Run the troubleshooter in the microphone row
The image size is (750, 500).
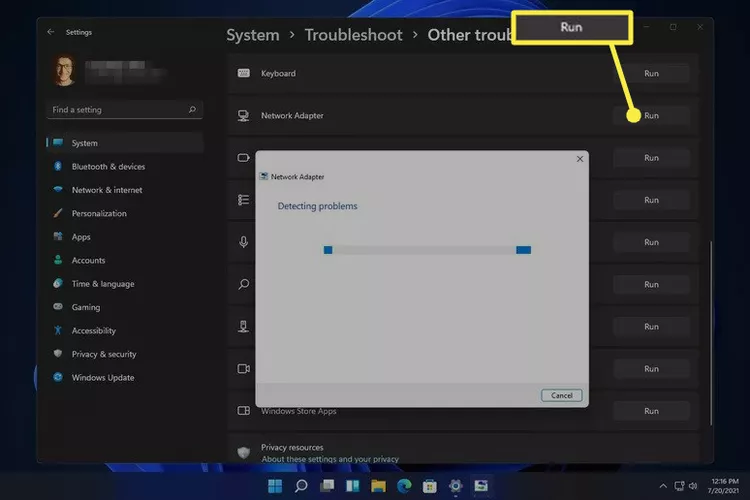pyautogui.click(x=651, y=242)
